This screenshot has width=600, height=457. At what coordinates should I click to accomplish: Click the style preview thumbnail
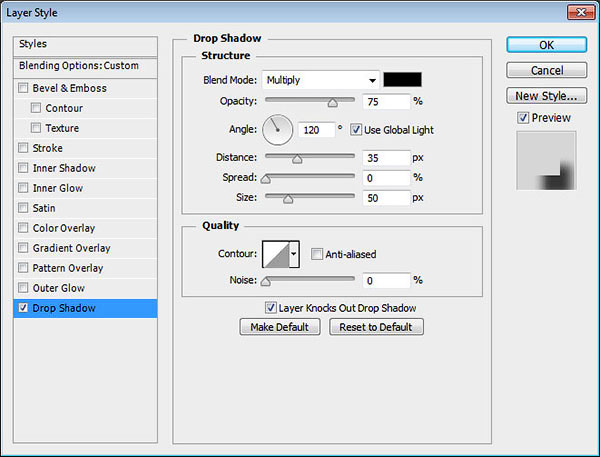point(546,160)
